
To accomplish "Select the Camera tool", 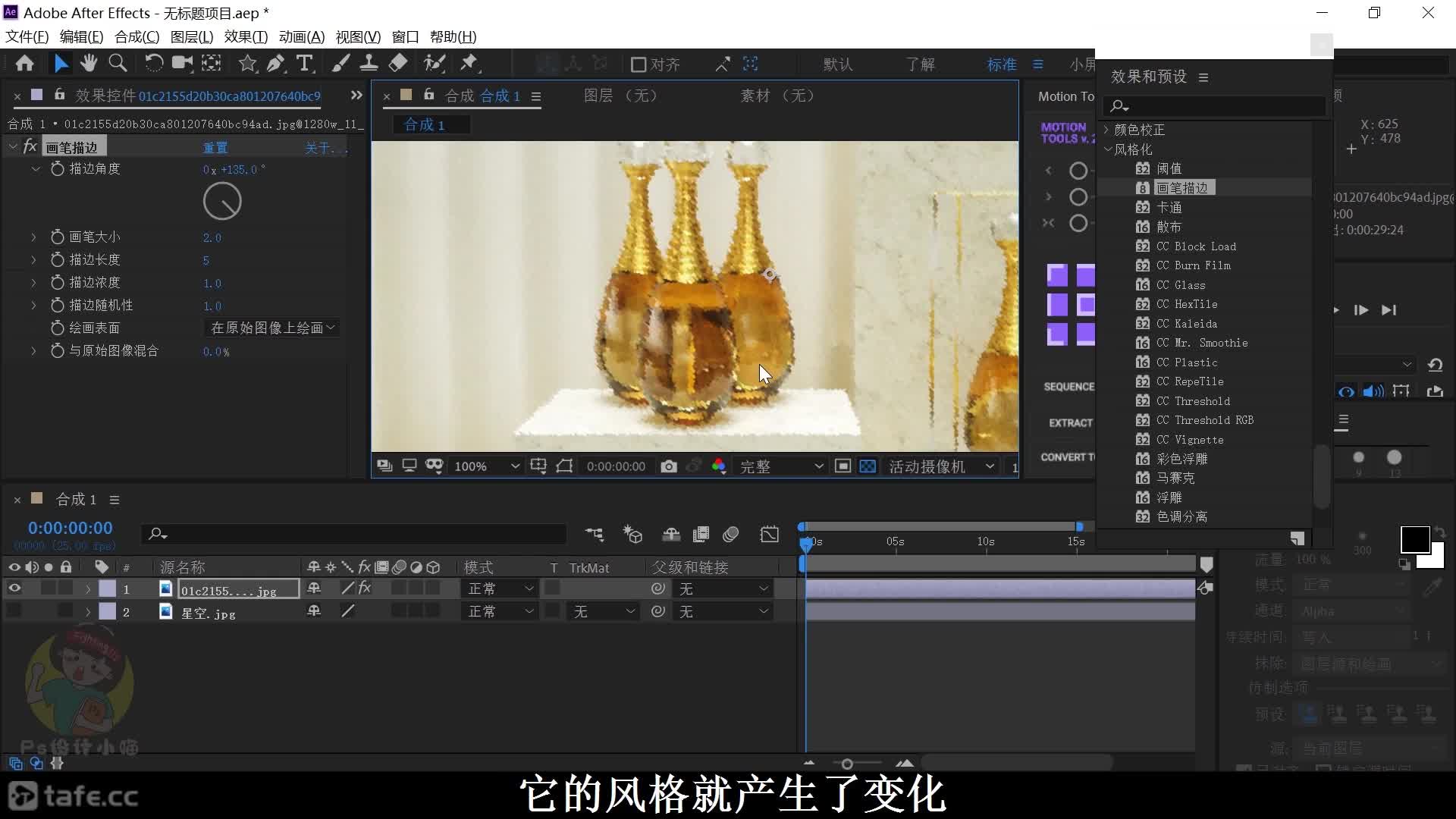I will pyautogui.click(x=182, y=64).
